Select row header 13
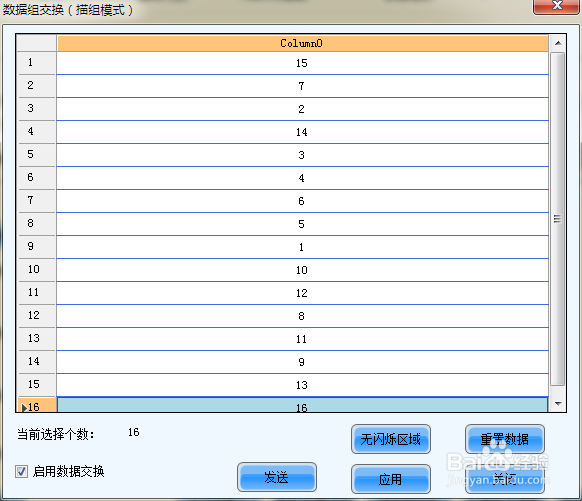Screen dimensions: 582x501 click(x=37, y=339)
